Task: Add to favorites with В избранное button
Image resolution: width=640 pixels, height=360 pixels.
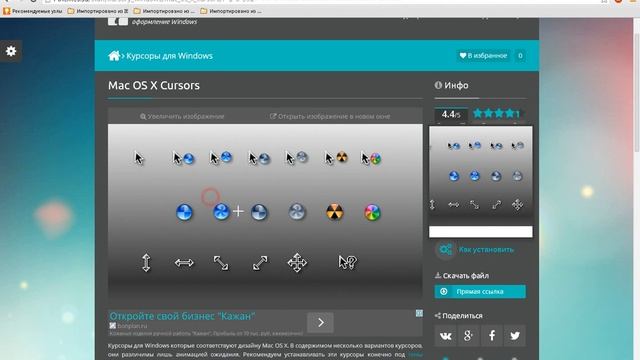Action: pos(484,56)
